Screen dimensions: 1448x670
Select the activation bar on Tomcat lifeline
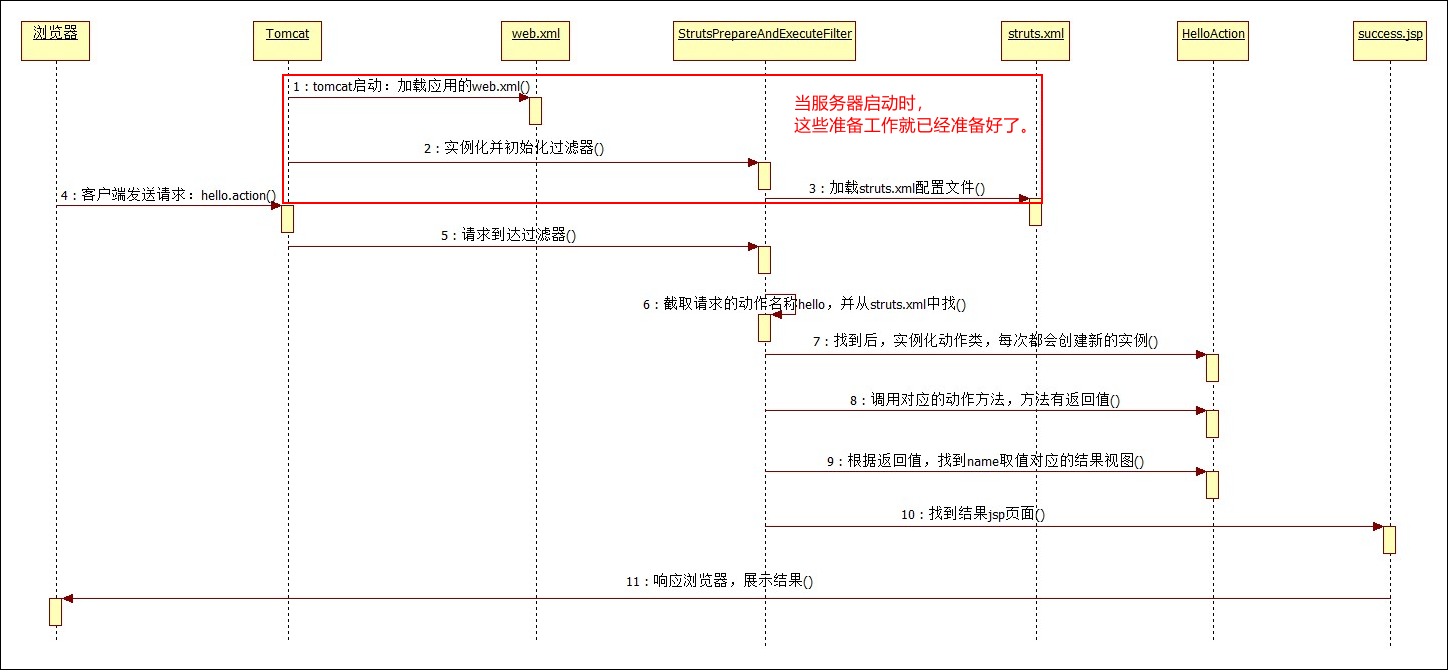(x=288, y=219)
